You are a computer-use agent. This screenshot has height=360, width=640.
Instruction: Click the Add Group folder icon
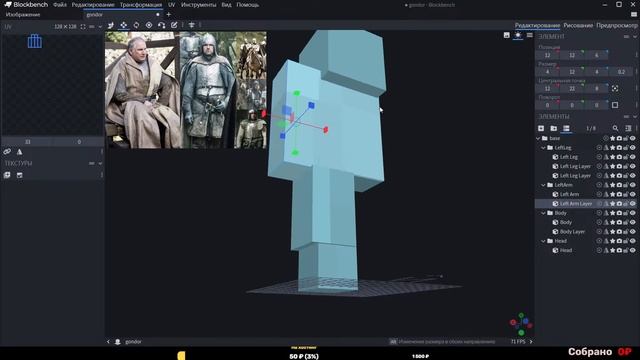[553, 128]
